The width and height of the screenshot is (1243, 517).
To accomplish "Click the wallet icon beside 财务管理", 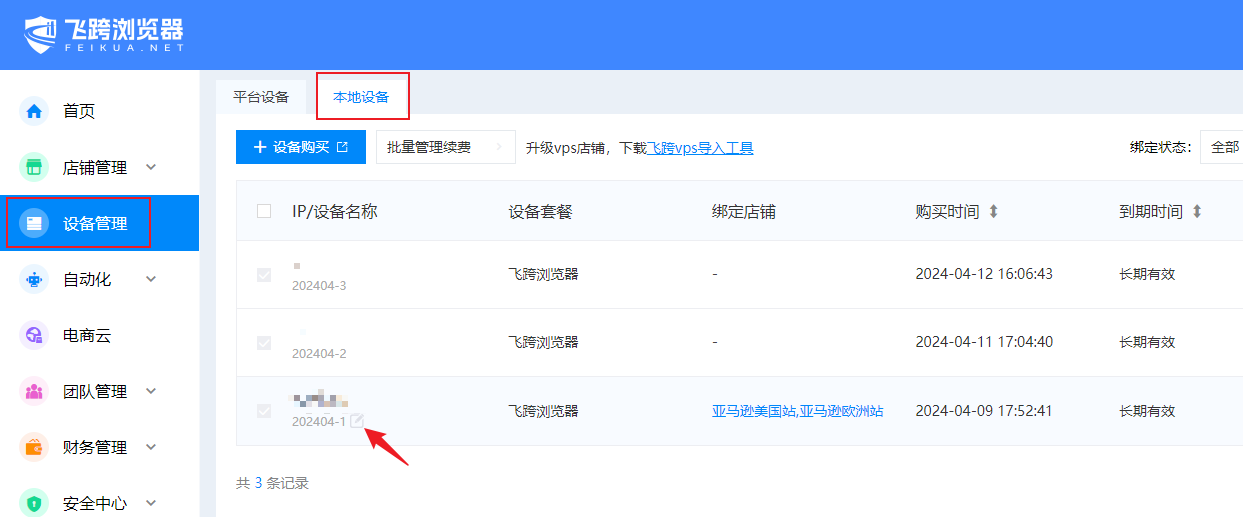I will (34, 447).
